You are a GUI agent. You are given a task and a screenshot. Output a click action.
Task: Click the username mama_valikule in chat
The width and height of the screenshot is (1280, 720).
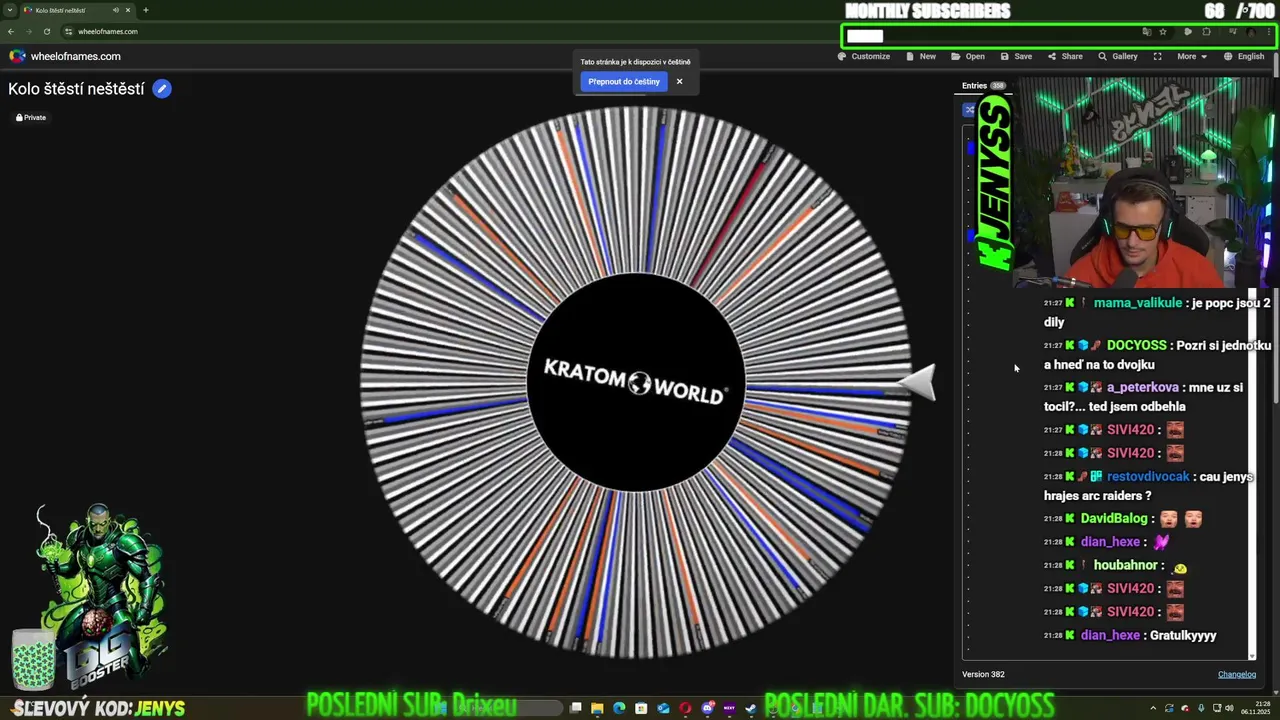pyautogui.click(x=1138, y=303)
